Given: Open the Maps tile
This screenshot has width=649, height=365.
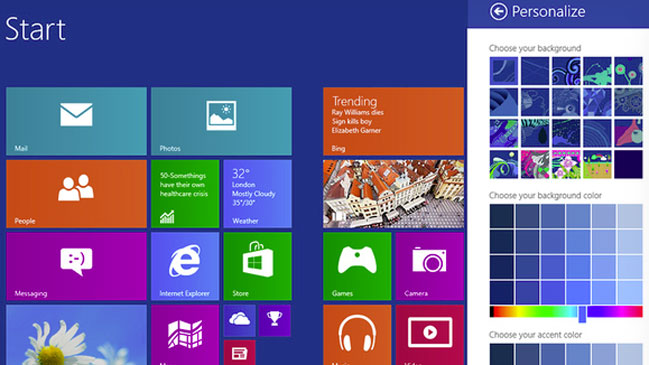Looking at the screenshot, I should point(185,335).
